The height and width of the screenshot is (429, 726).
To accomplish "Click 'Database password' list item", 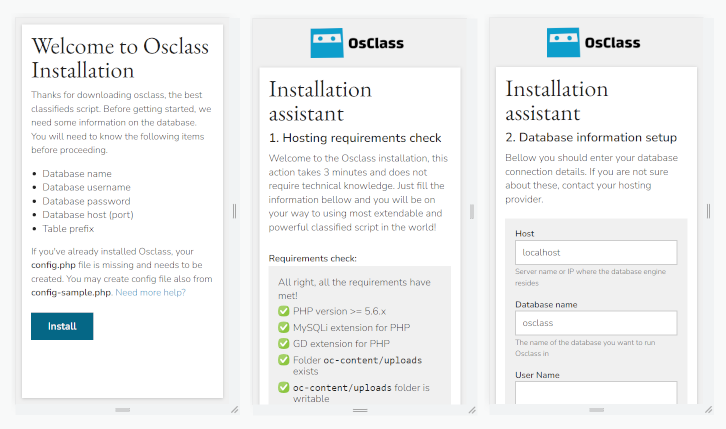I will pos(87,201).
